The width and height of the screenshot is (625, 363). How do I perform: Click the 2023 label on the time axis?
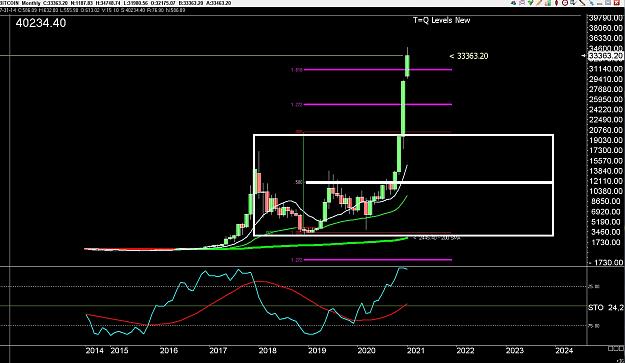(515, 351)
